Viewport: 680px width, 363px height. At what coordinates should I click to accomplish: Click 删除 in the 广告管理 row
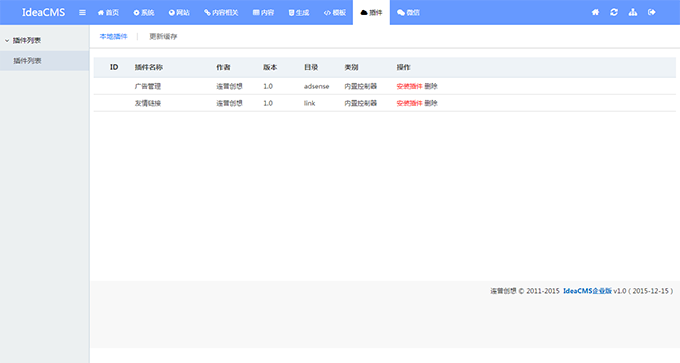431,86
